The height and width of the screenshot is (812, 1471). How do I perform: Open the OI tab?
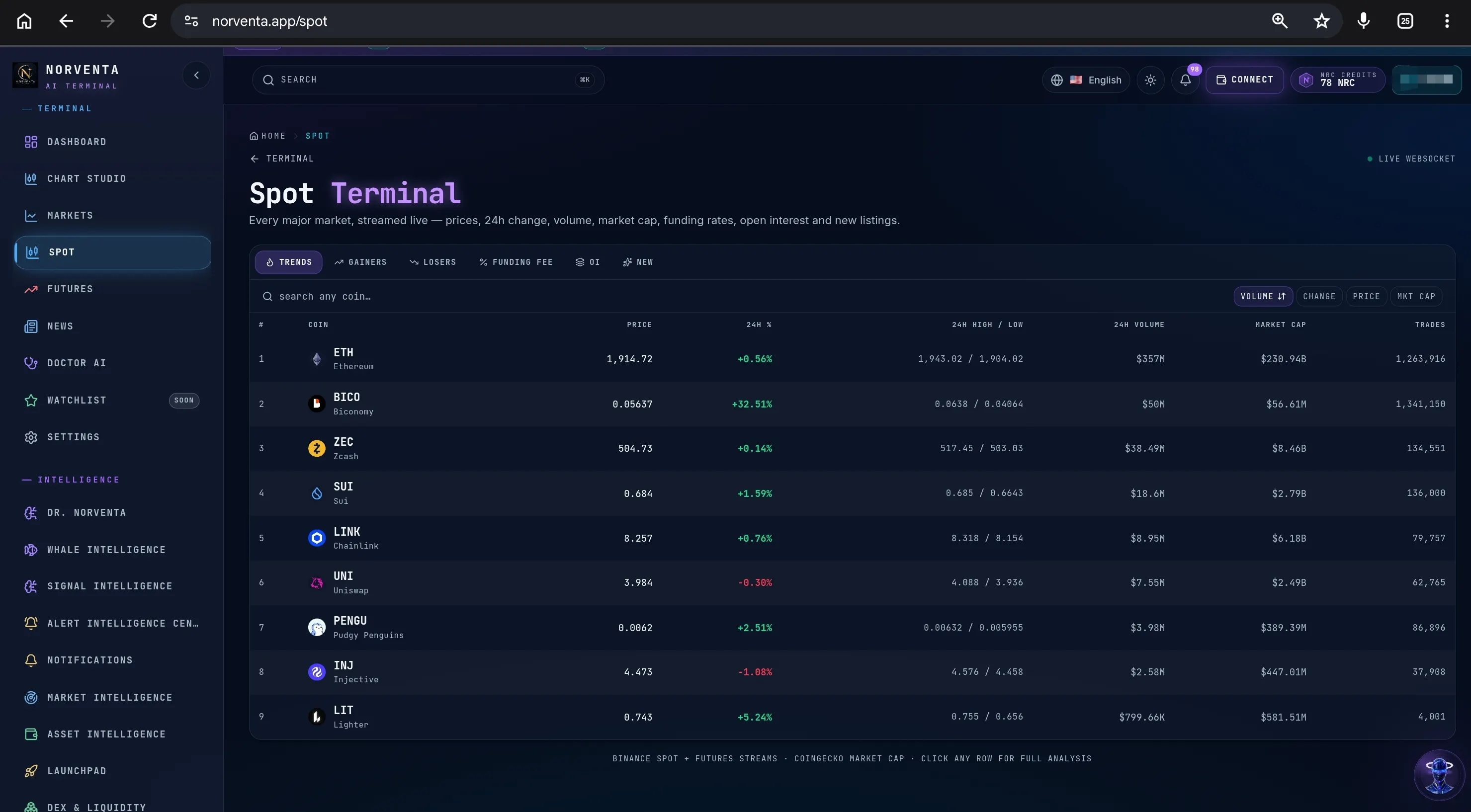(x=588, y=262)
